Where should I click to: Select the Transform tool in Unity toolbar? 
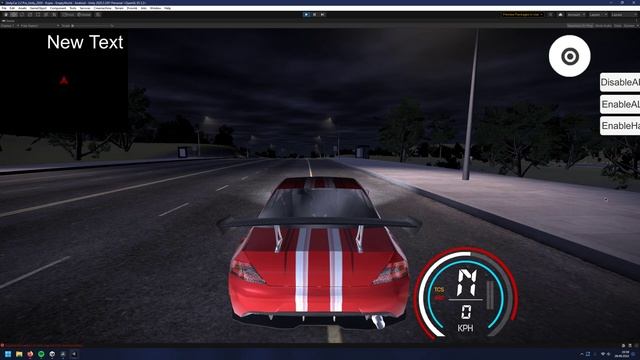(46, 15)
